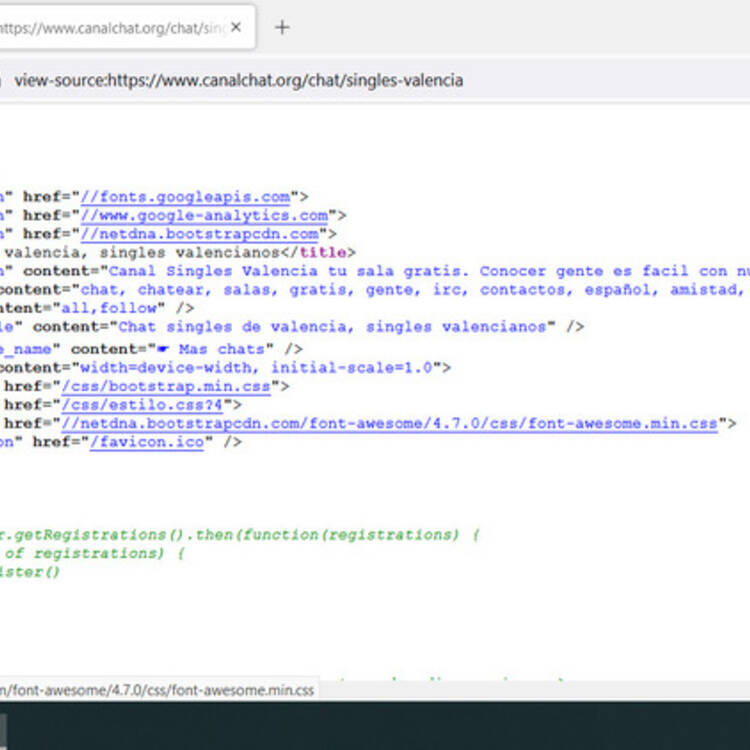Click the "all,follow" content value
The height and width of the screenshot is (750, 750).
point(113,309)
